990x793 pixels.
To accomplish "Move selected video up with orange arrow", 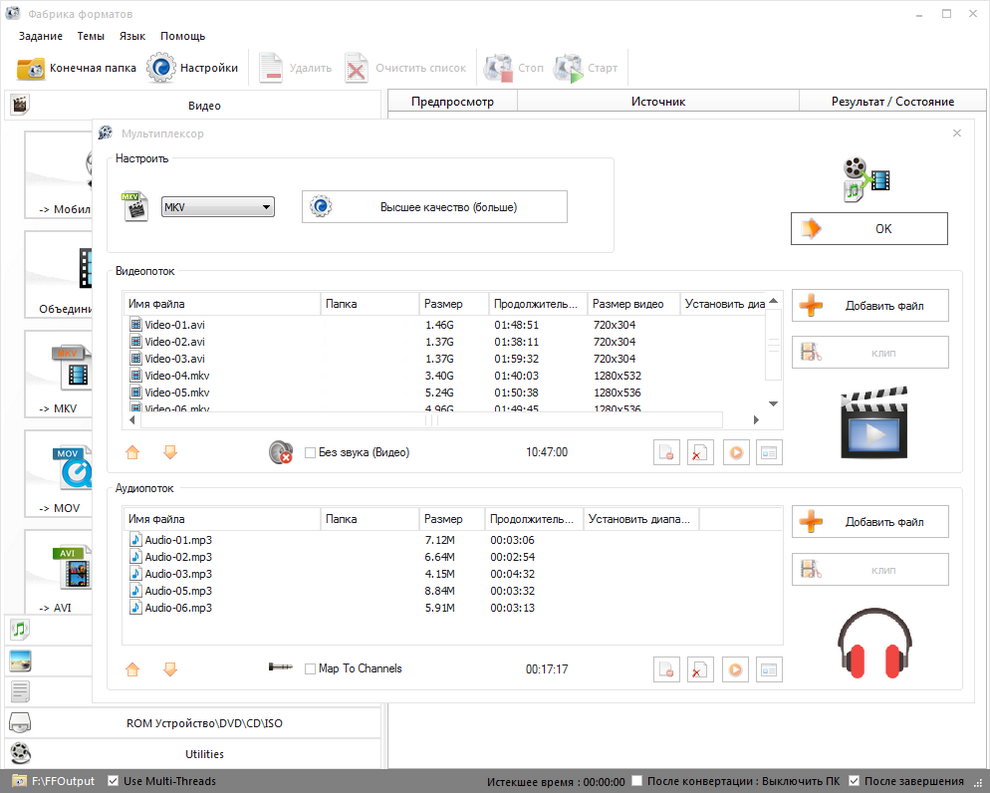I will coord(133,452).
